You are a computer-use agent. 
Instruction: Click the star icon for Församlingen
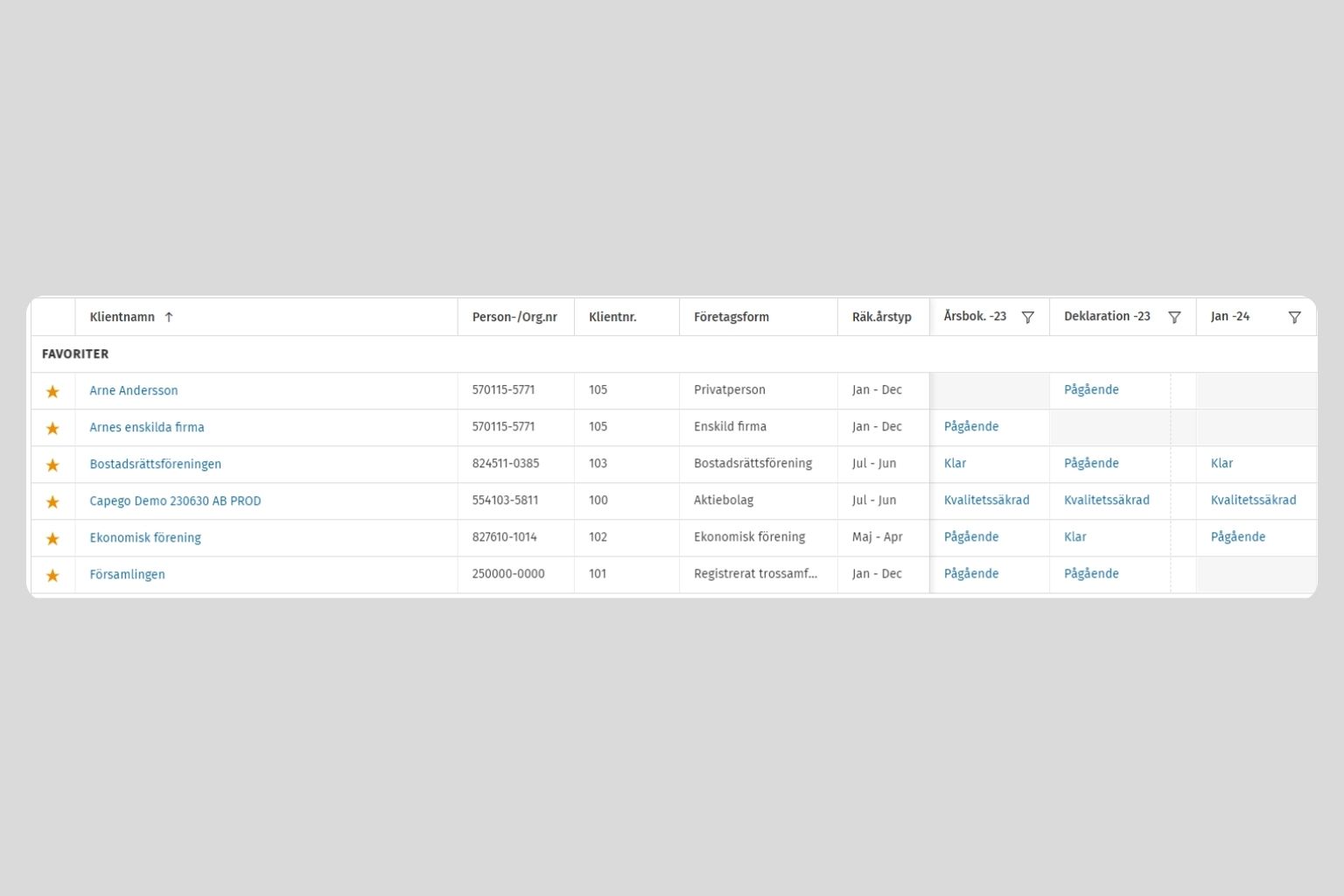point(52,575)
